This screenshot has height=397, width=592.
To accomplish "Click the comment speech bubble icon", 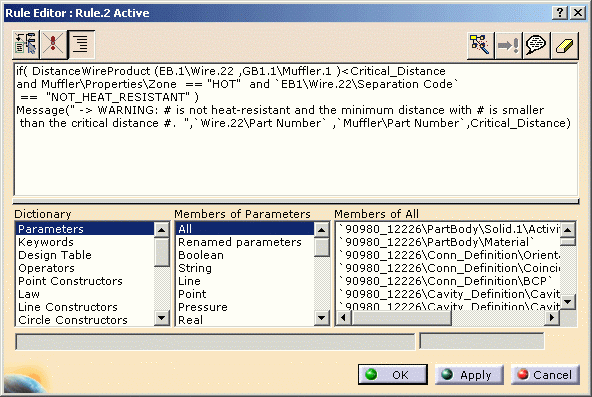I will tap(536, 45).
